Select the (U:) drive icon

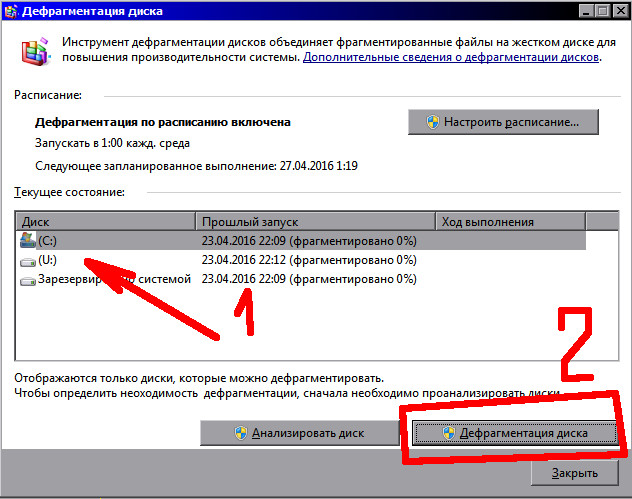tap(27, 260)
